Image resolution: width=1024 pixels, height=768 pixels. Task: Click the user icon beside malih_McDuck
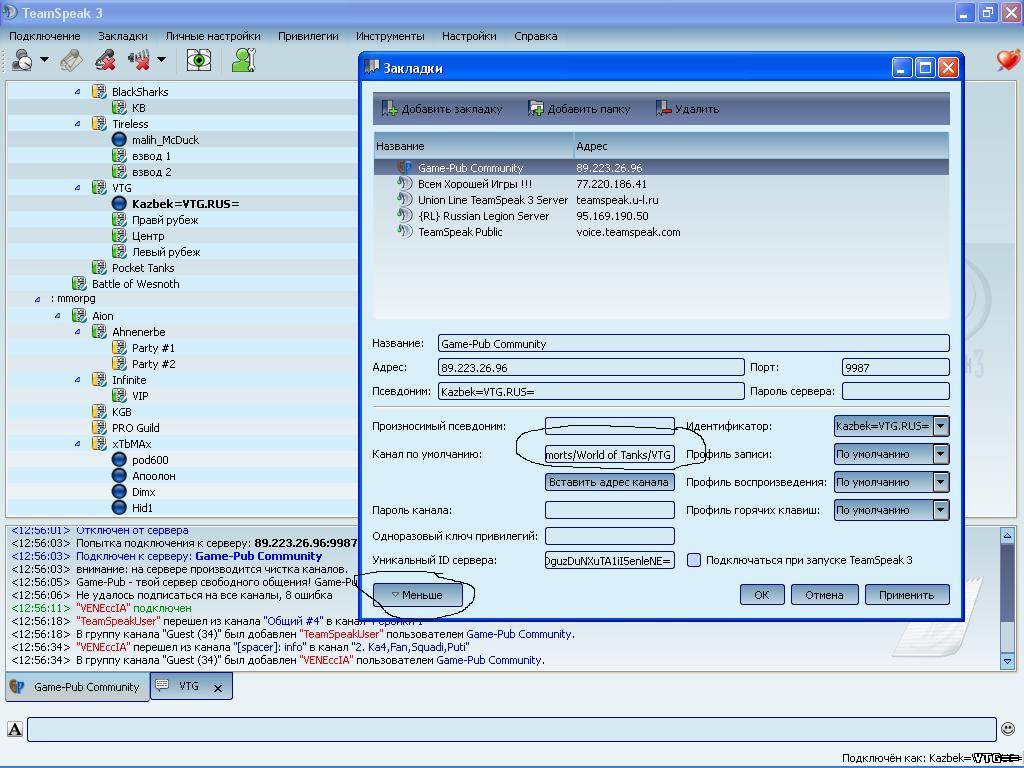[119, 140]
